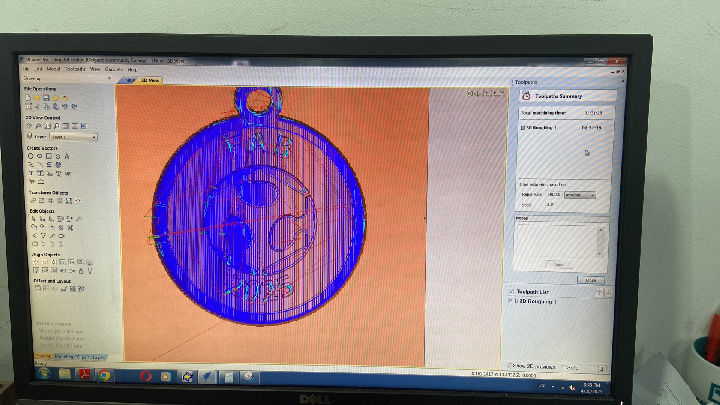720x405 pixels.
Task: Open the Windows Start menu
Action: (44, 374)
